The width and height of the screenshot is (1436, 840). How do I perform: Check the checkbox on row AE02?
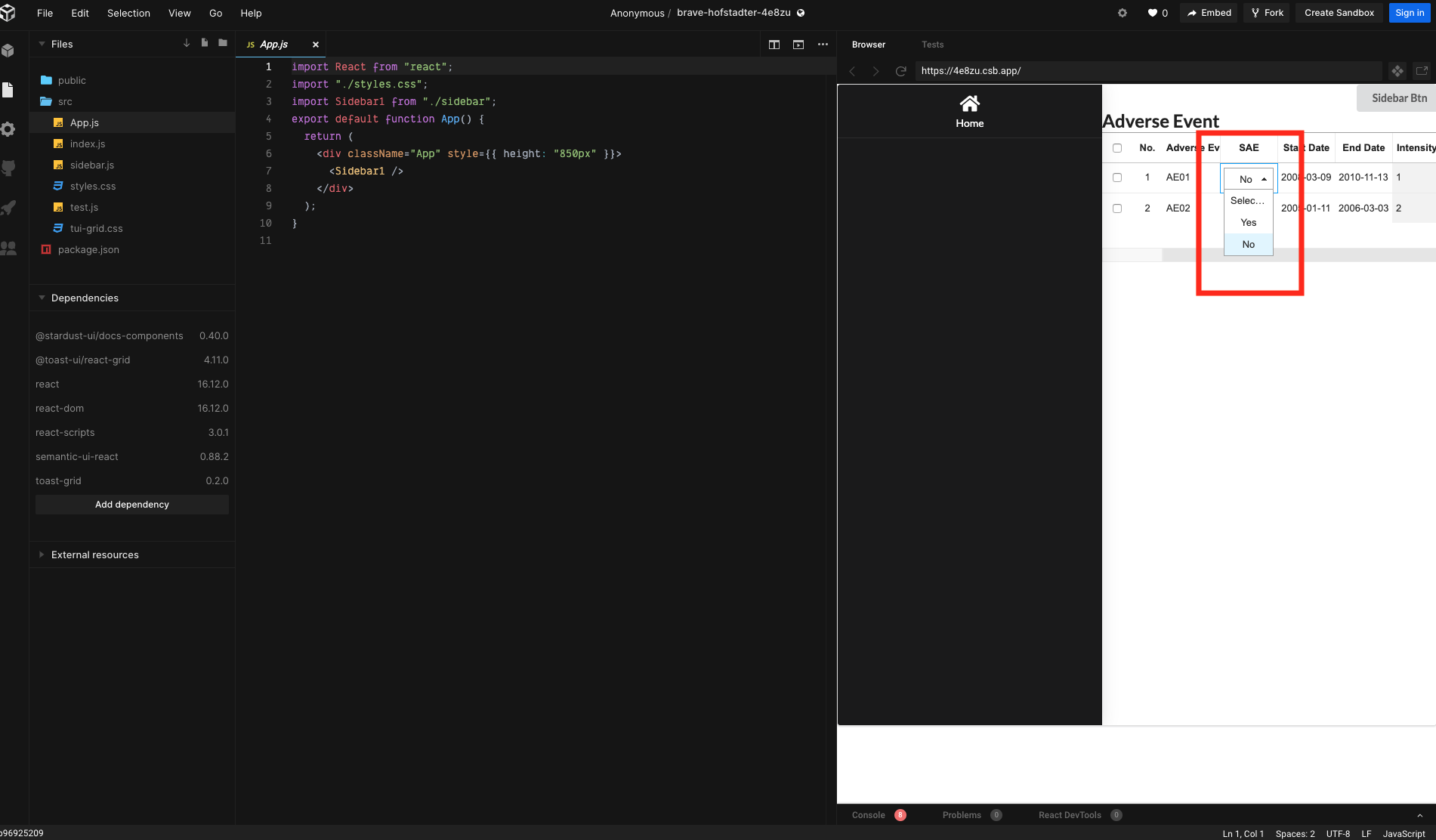point(1118,208)
